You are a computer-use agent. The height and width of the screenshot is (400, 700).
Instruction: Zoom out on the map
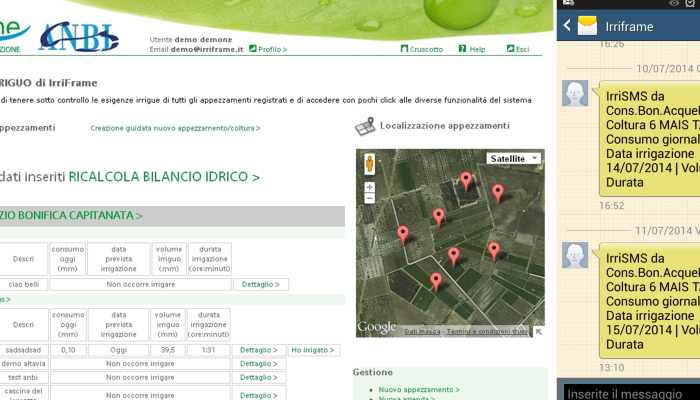point(369,199)
